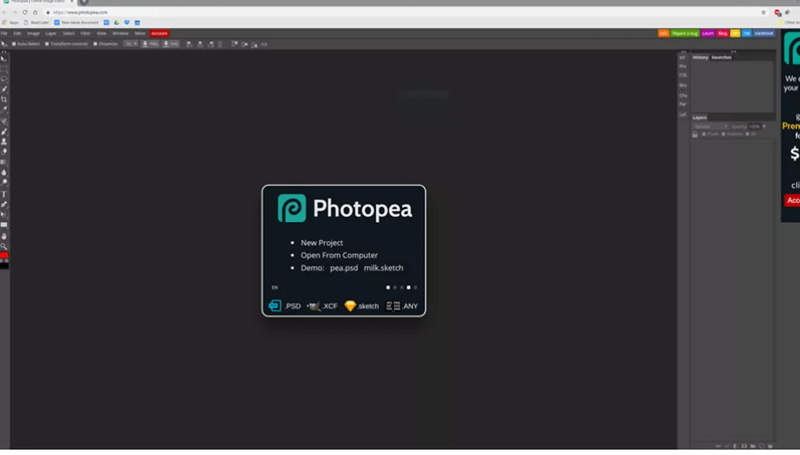Click the PNG export download button
This screenshot has width=800, height=455.
click(x=150, y=44)
